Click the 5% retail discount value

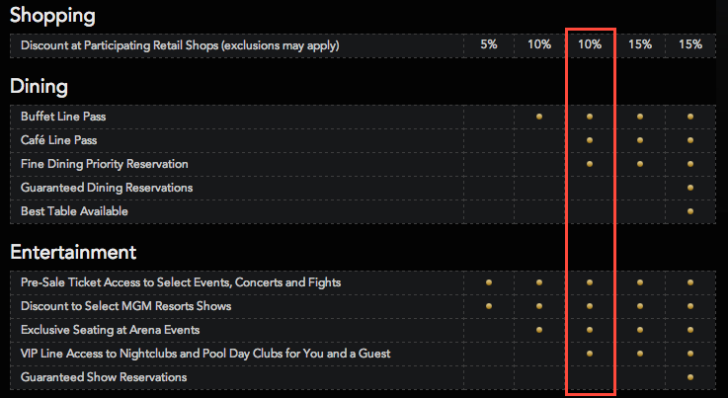click(x=489, y=45)
